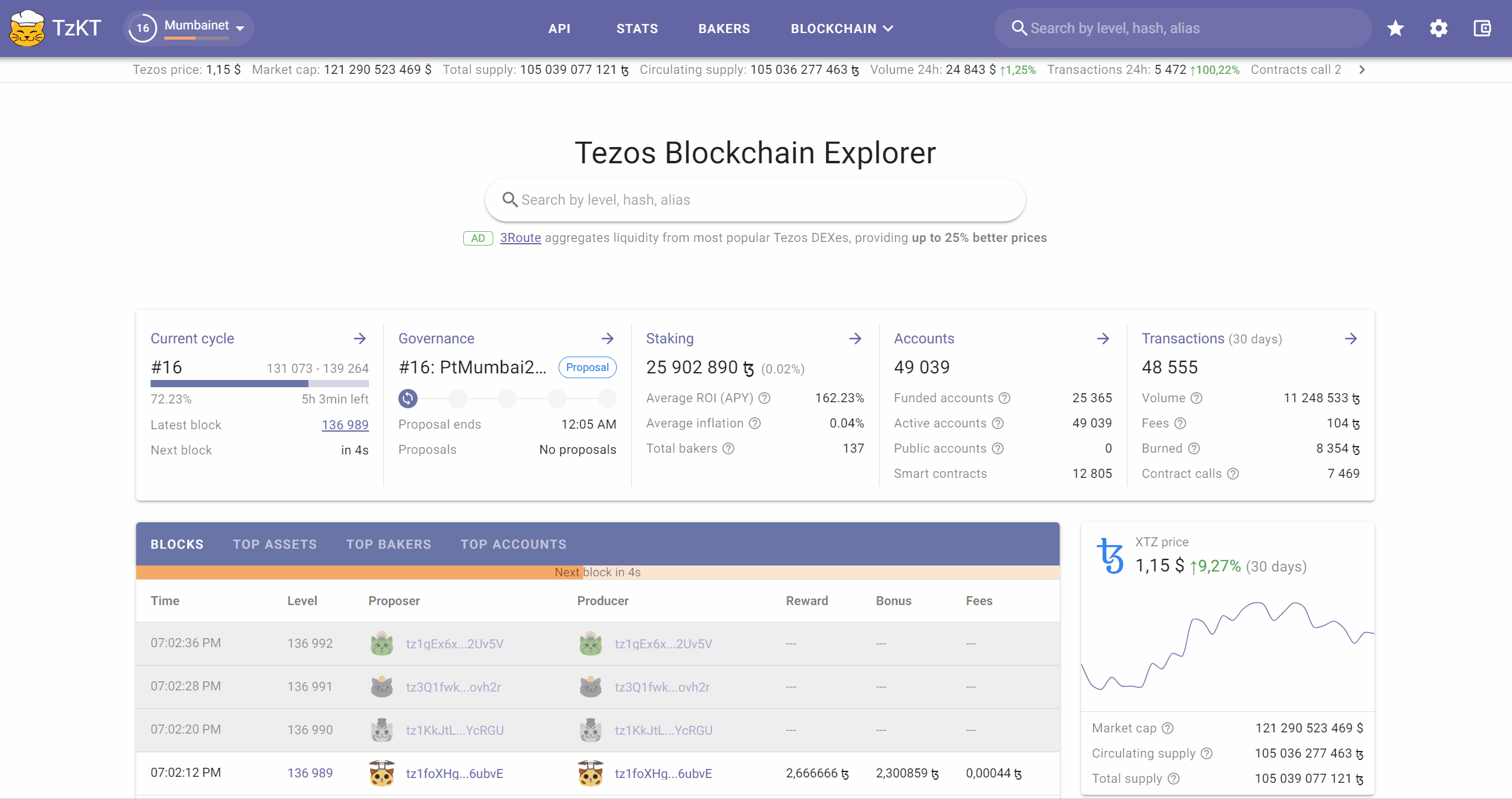Screen dimensions: 1512x799
Task: Click tz1foXHg proposer avatar icon
Action: [x=382, y=773]
